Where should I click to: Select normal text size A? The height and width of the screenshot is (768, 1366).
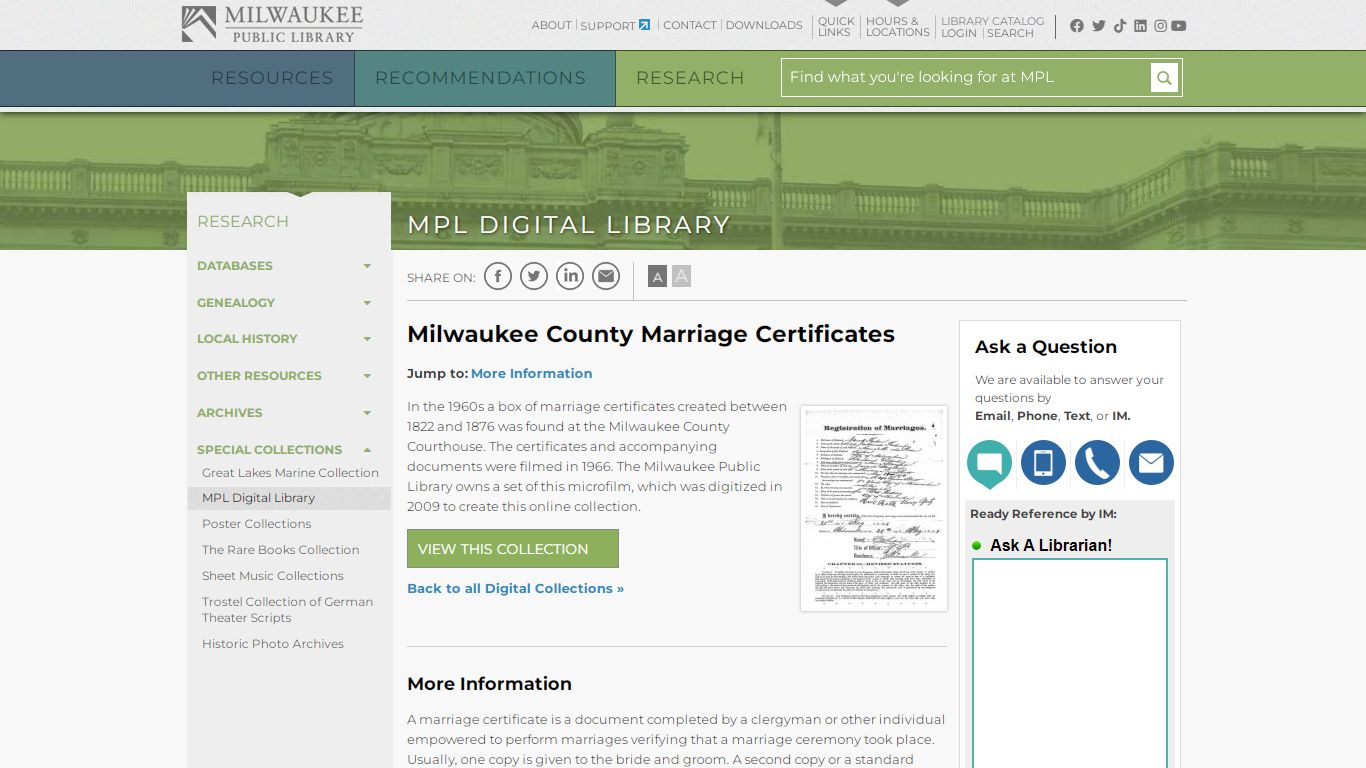point(657,277)
